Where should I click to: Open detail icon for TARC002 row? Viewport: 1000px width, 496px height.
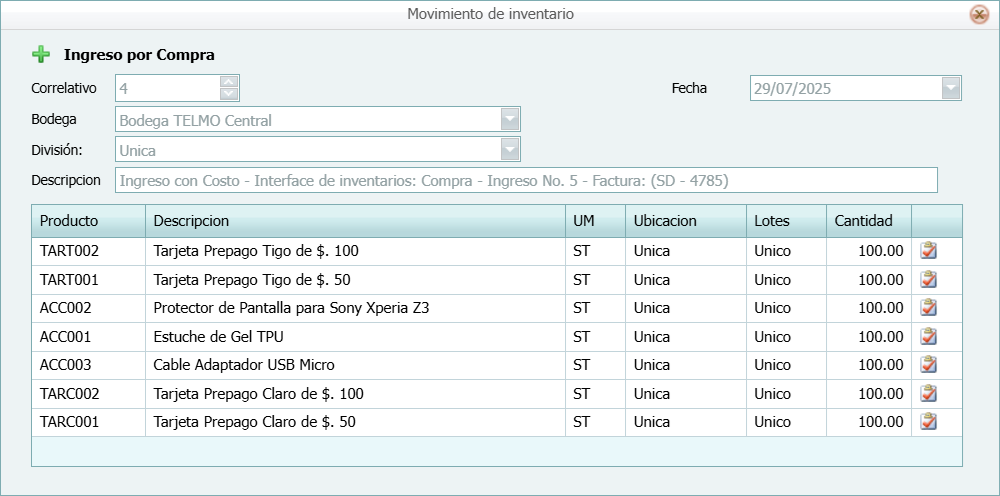click(929, 393)
